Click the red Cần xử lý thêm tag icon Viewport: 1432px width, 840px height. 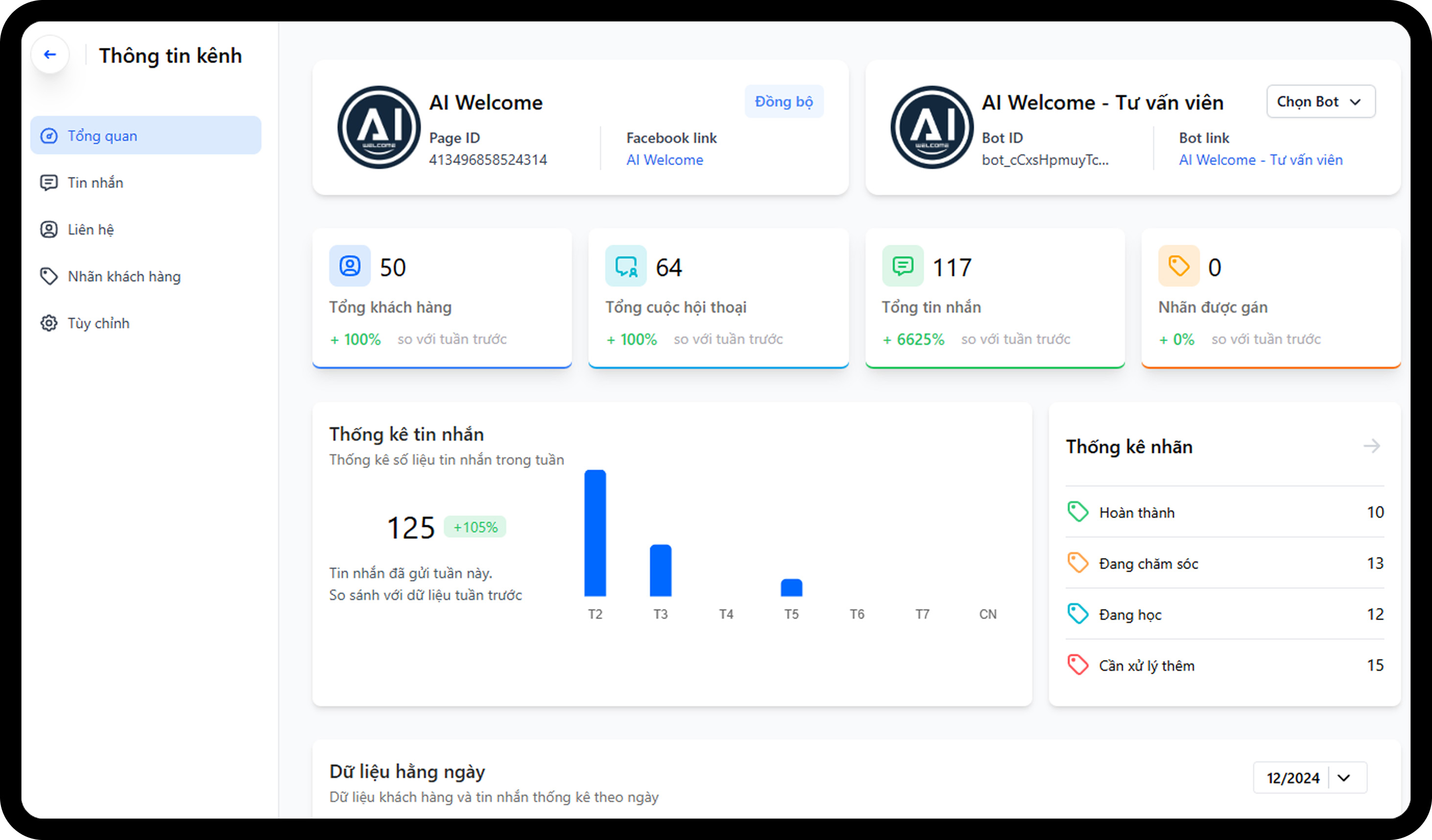(x=1077, y=664)
